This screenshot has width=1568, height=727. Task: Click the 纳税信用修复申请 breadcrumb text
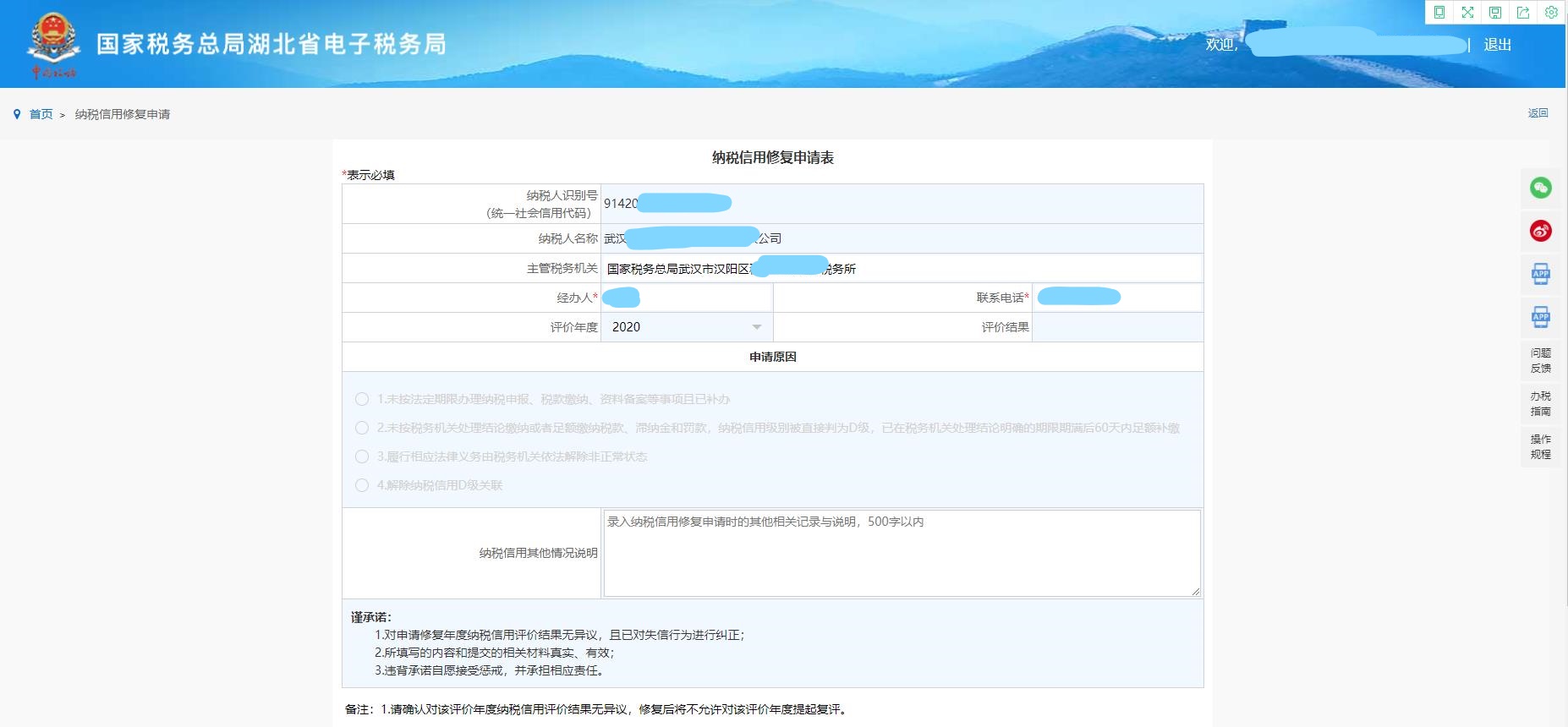coord(123,114)
